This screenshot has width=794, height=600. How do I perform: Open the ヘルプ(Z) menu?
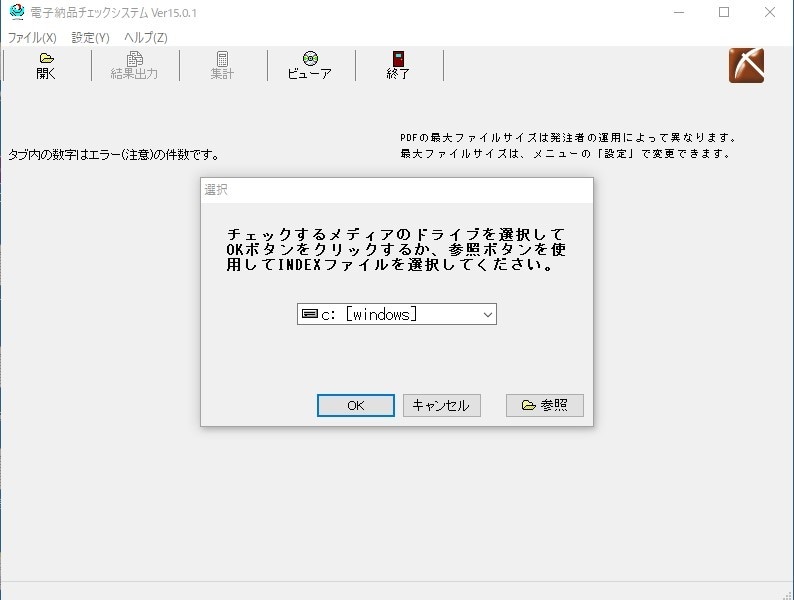click(145, 37)
